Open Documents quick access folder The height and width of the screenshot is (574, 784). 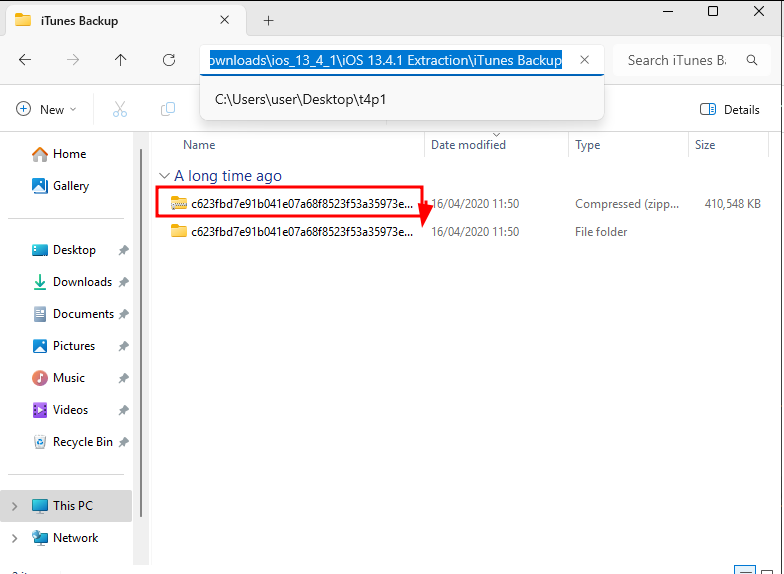[73, 314]
